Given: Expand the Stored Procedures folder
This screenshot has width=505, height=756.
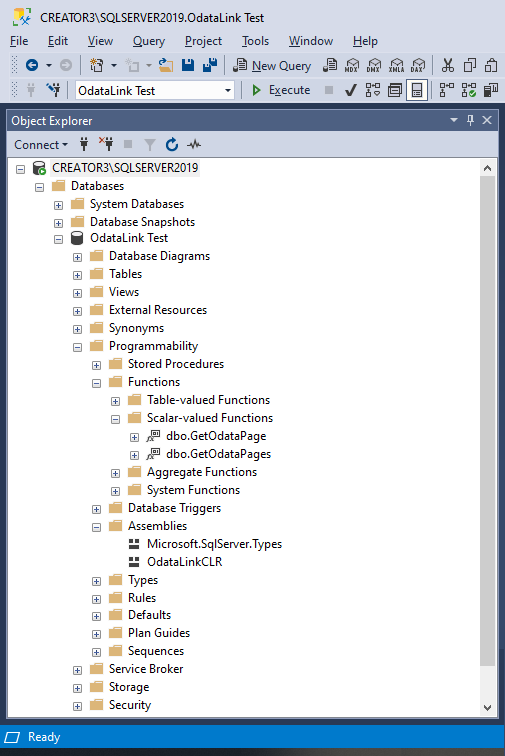Looking at the screenshot, I should [96, 365].
